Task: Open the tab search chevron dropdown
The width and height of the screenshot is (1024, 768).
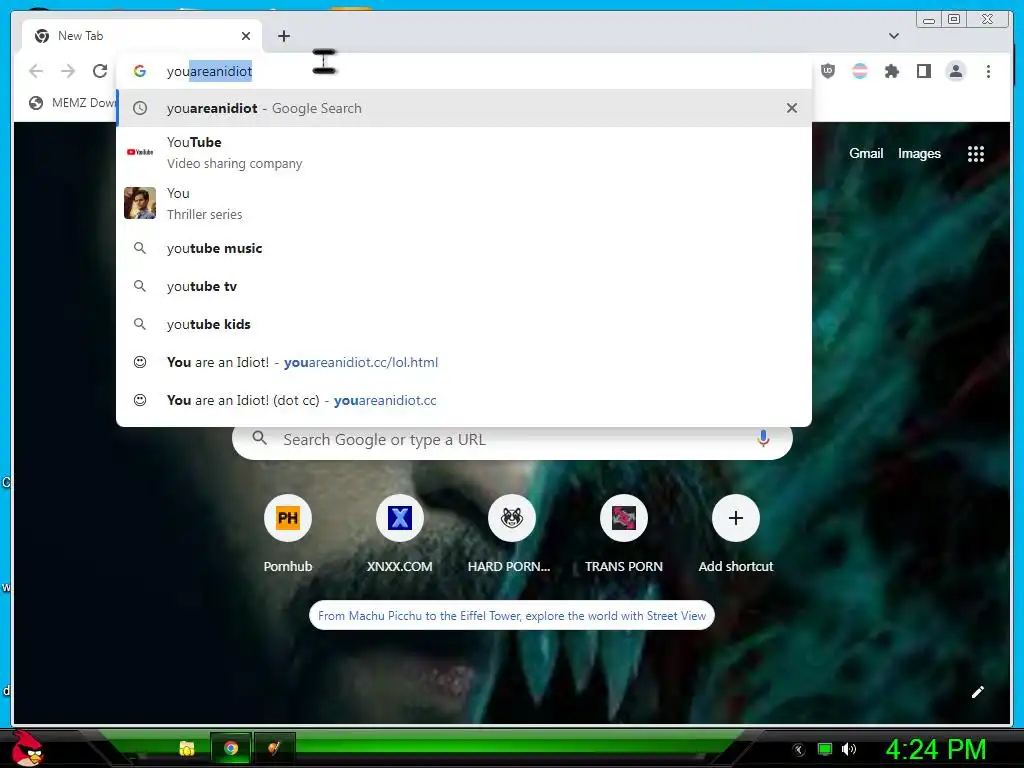Action: (894, 36)
